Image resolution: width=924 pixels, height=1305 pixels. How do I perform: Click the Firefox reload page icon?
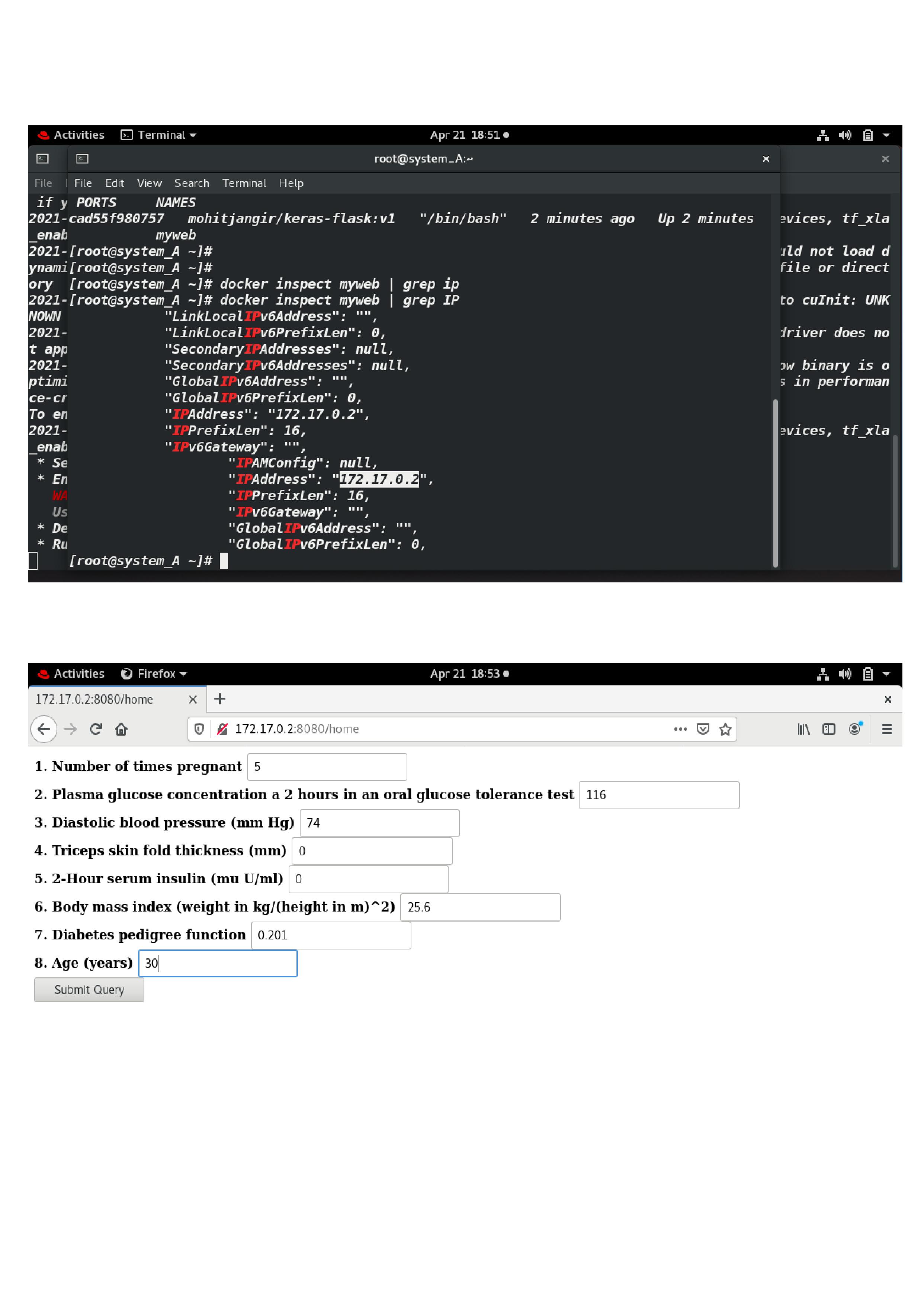coord(96,729)
